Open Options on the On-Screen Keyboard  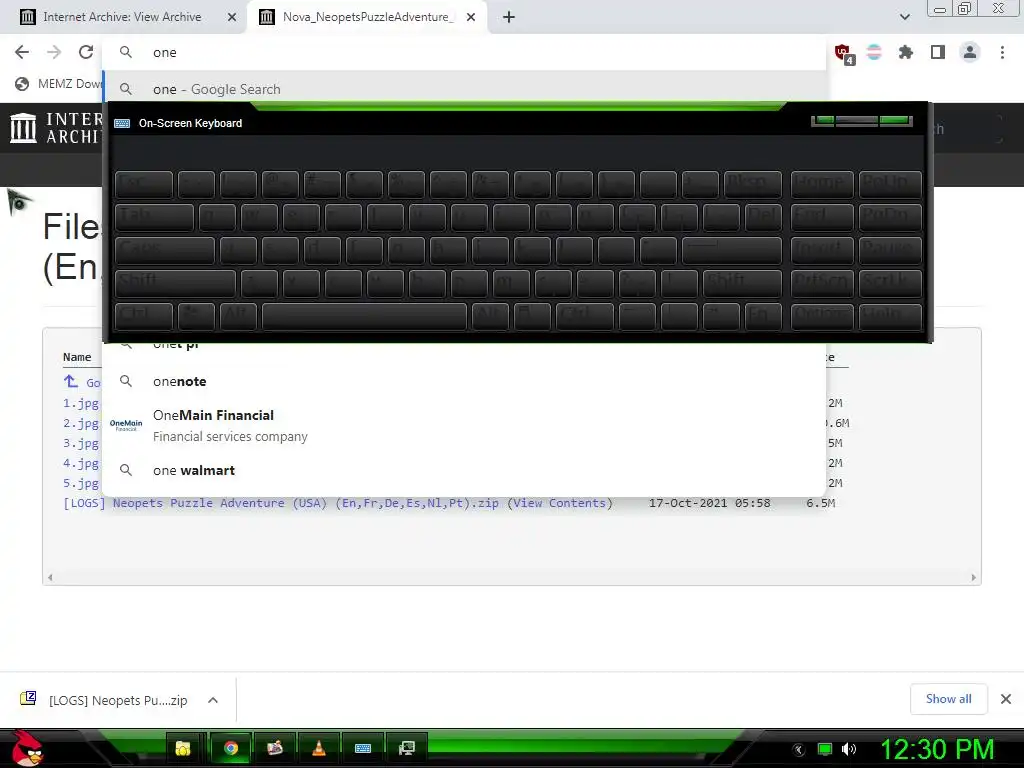coord(822,316)
